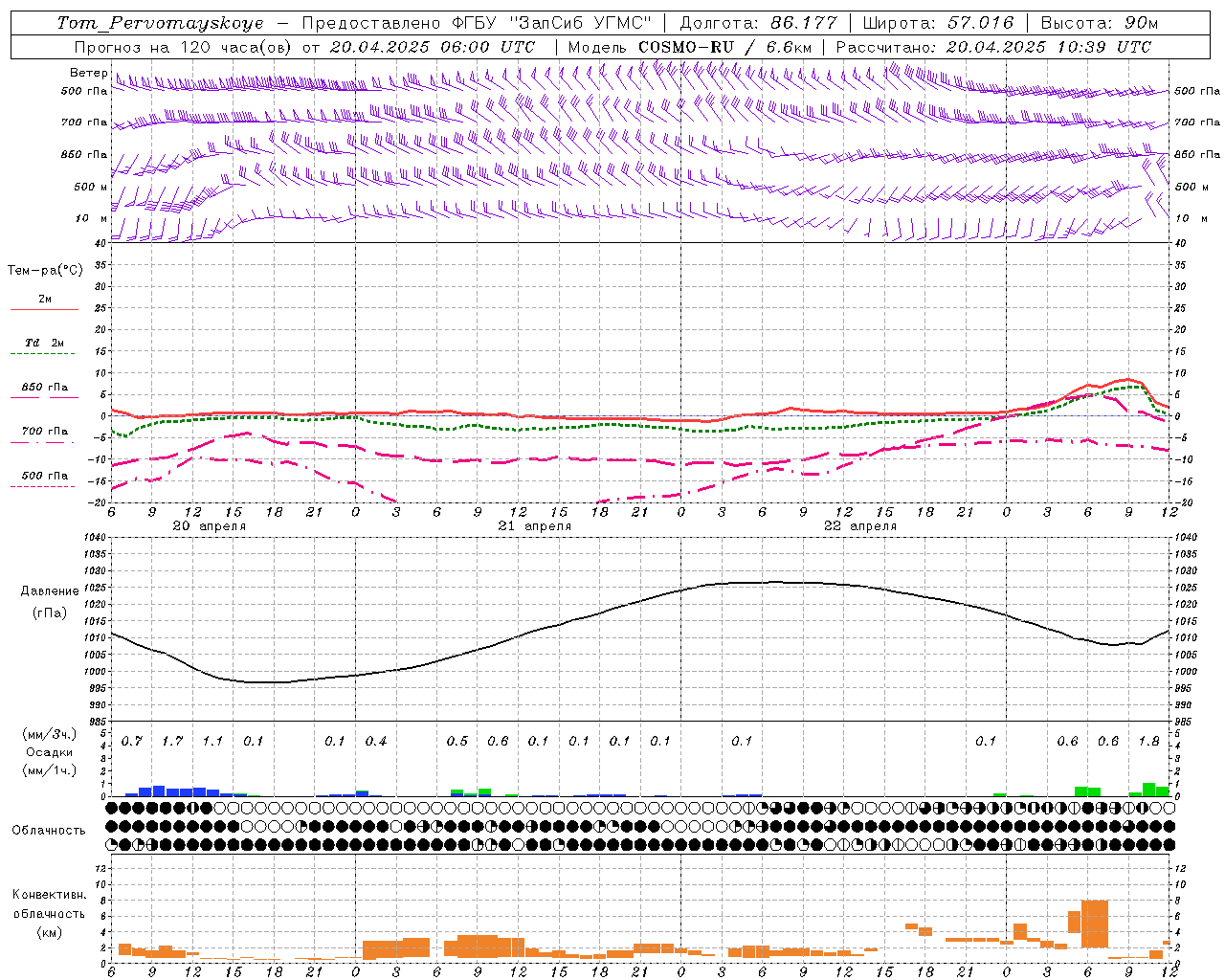Click the "22 апреля" date label
This screenshot has width=1225, height=980.
859,526
